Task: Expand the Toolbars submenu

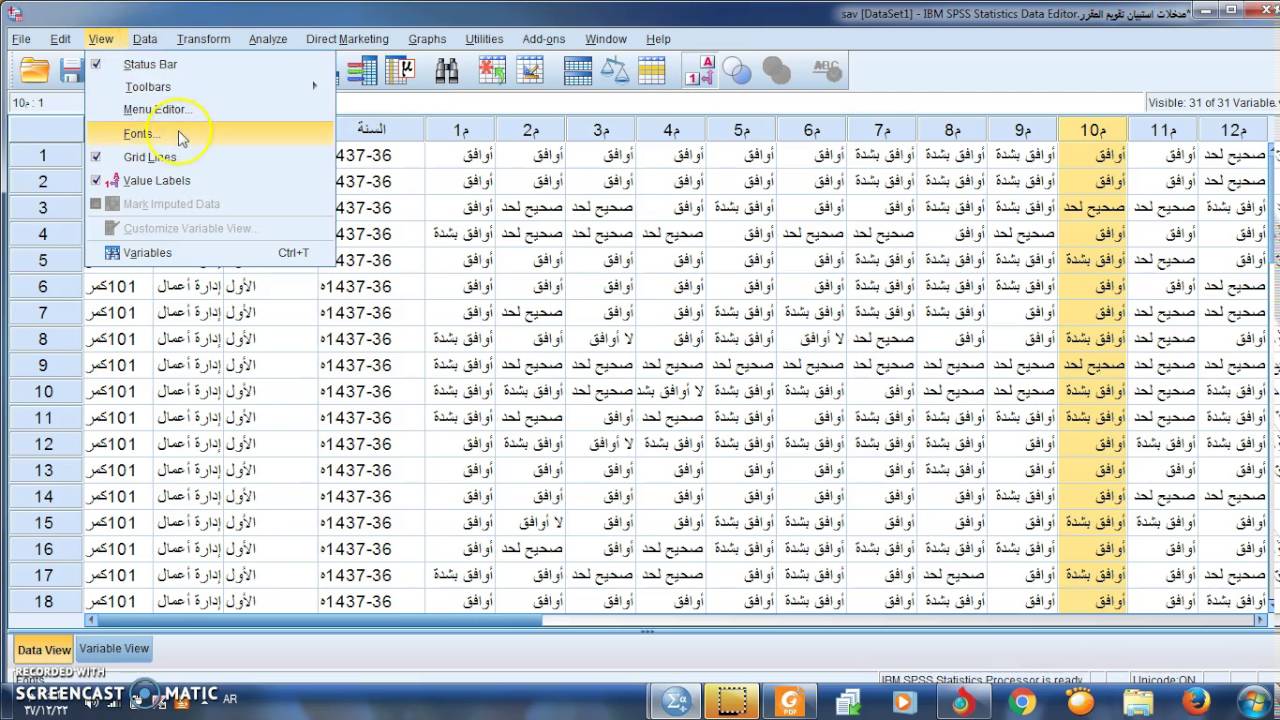Action: (x=147, y=87)
